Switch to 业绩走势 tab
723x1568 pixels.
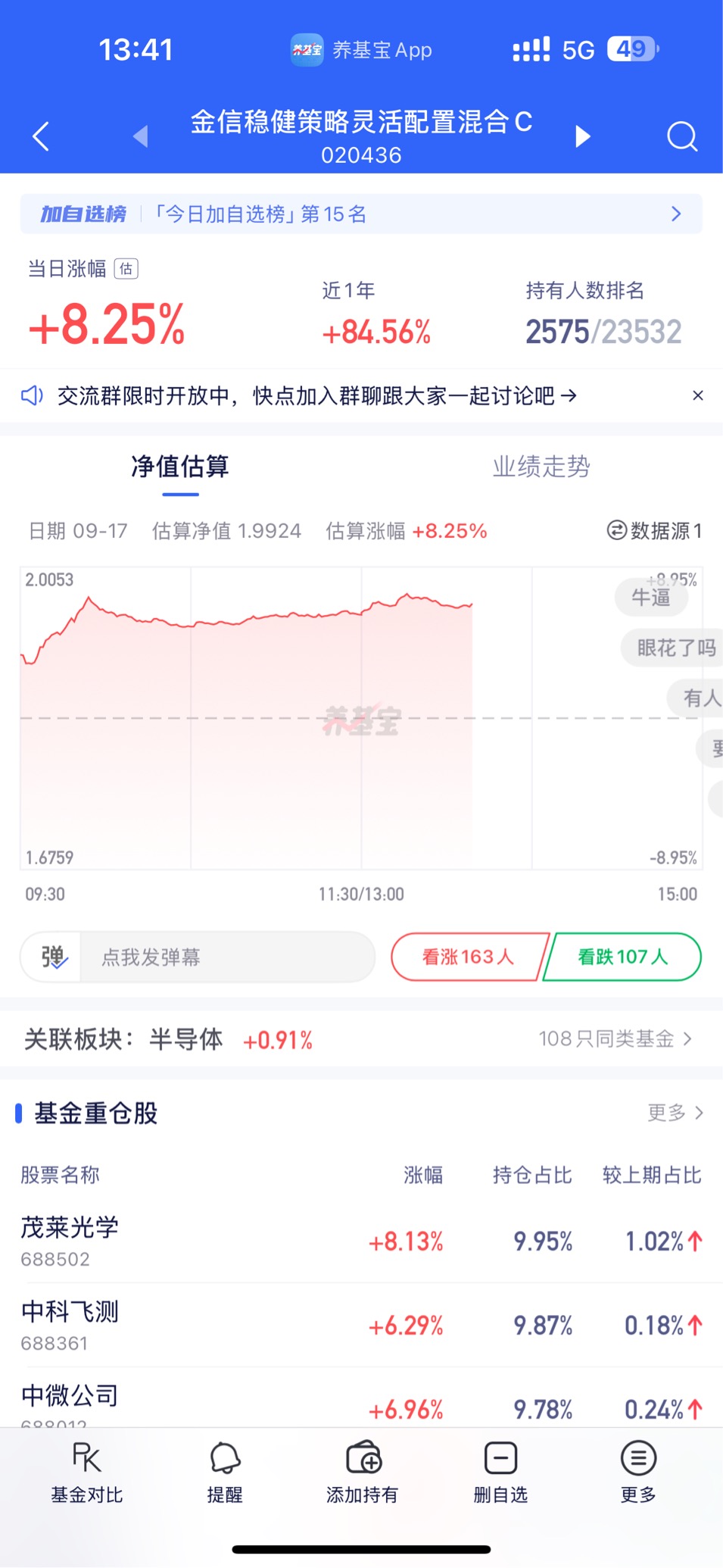541,467
